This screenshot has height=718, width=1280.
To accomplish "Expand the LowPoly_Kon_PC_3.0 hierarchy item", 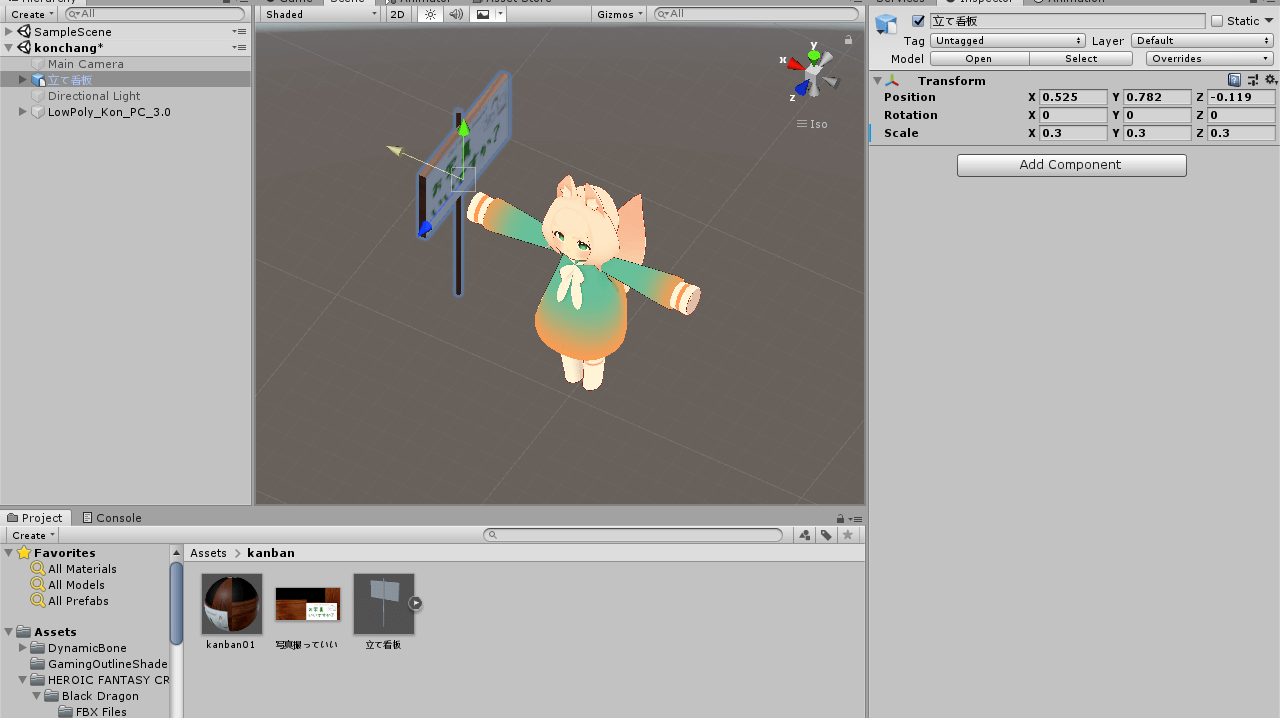I will tap(22, 112).
